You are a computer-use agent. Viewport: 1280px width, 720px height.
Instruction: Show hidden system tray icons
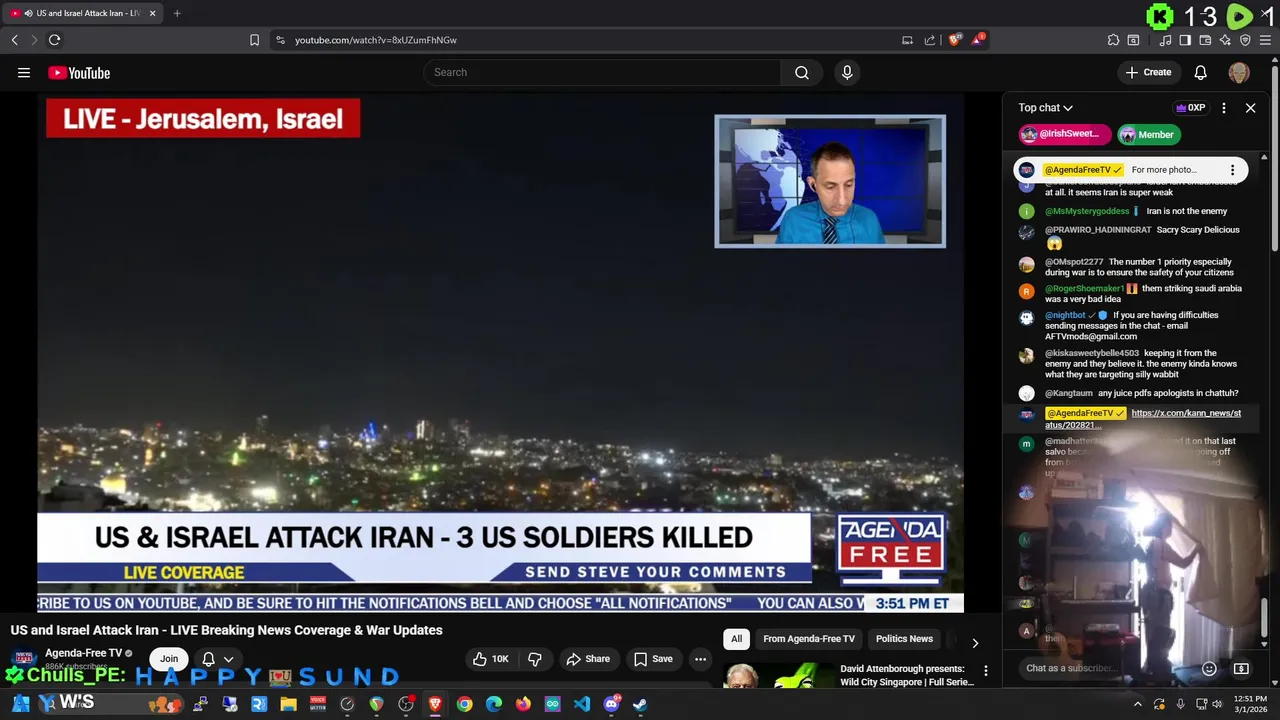(1138, 704)
